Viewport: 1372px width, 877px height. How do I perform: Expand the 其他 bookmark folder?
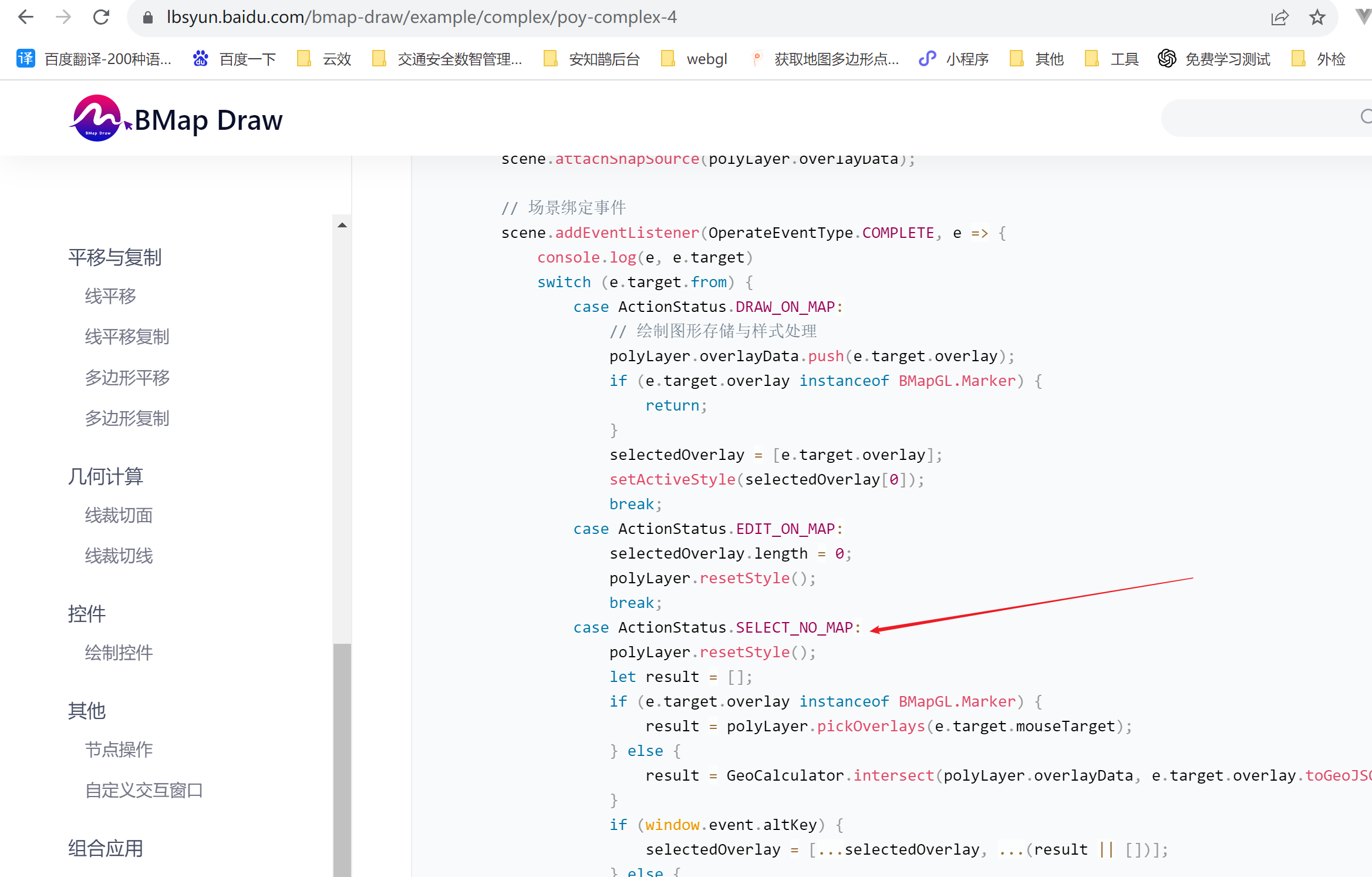pos(1037,59)
